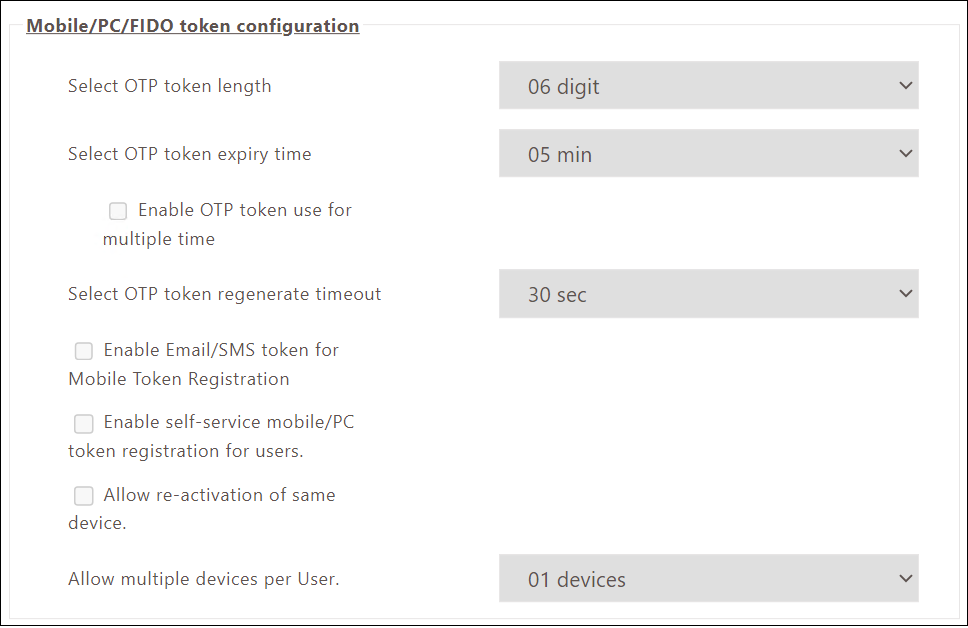Check the self-service mobile/PC token registration box
Image resolution: width=968 pixels, height=628 pixels.
pyautogui.click(x=84, y=423)
